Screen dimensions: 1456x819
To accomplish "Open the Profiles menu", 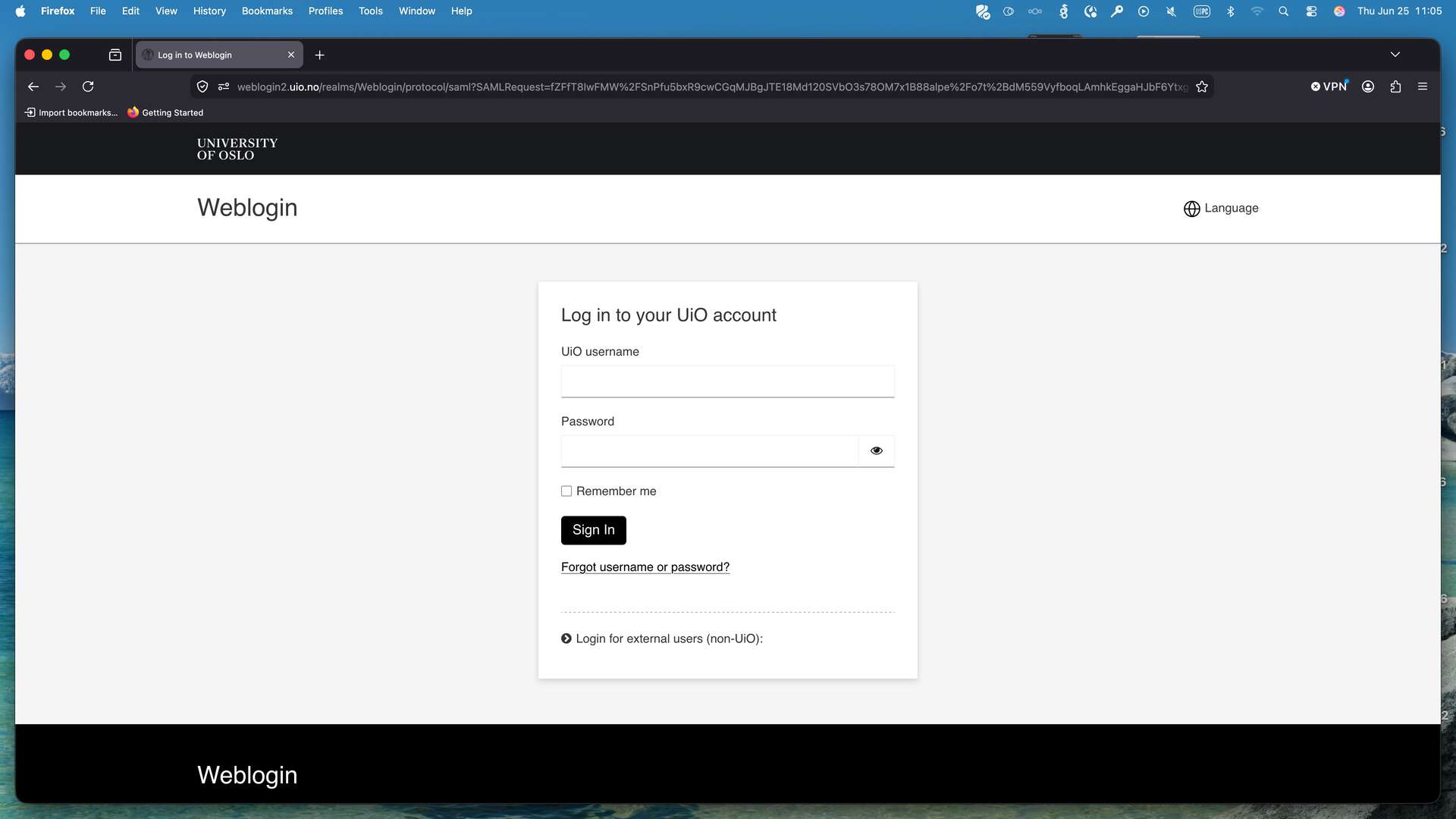I will pos(325,11).
